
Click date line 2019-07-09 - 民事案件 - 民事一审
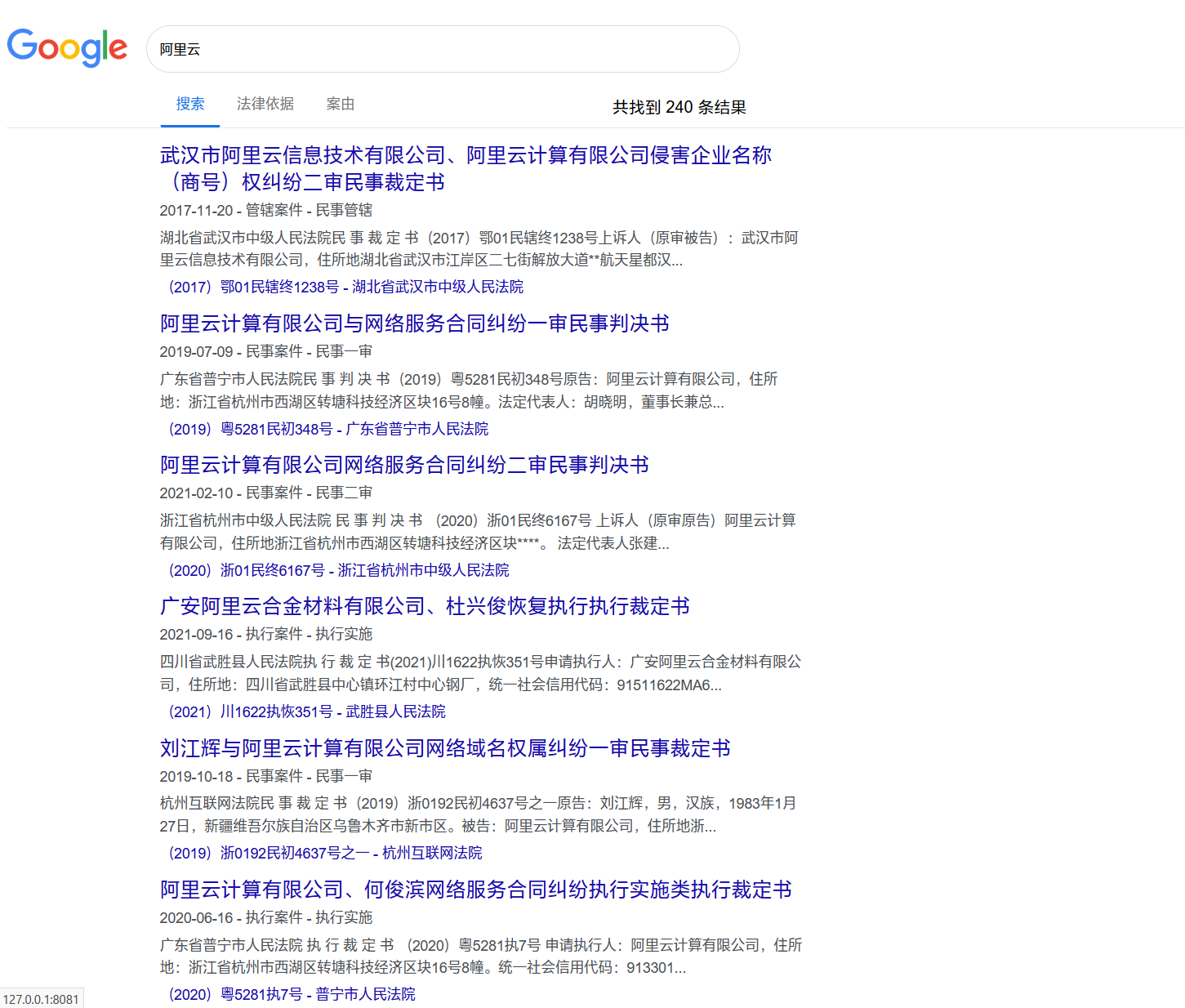pyautogui.click(x=266, y=351)
